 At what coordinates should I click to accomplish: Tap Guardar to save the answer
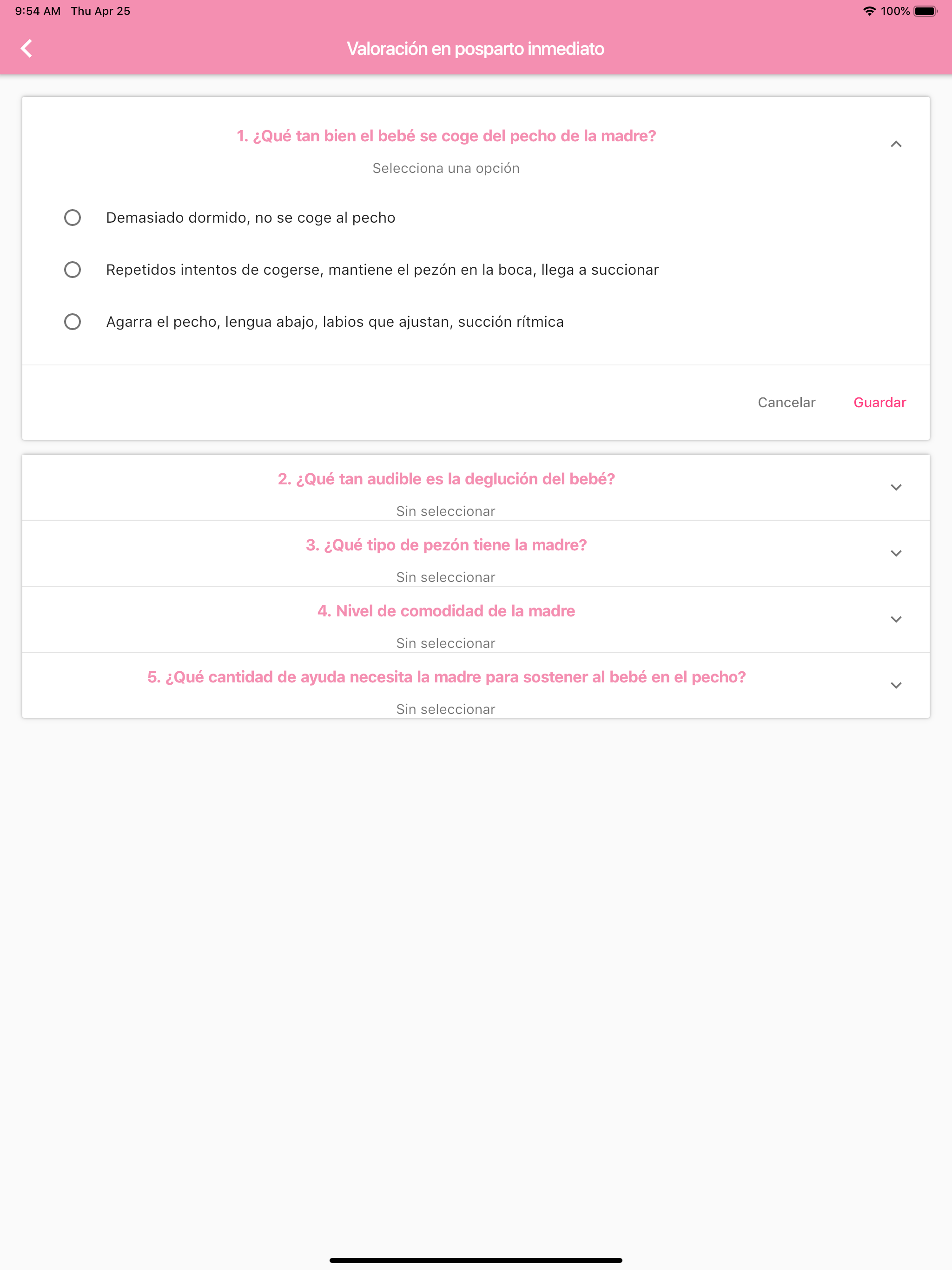click(x=879, y=403)
